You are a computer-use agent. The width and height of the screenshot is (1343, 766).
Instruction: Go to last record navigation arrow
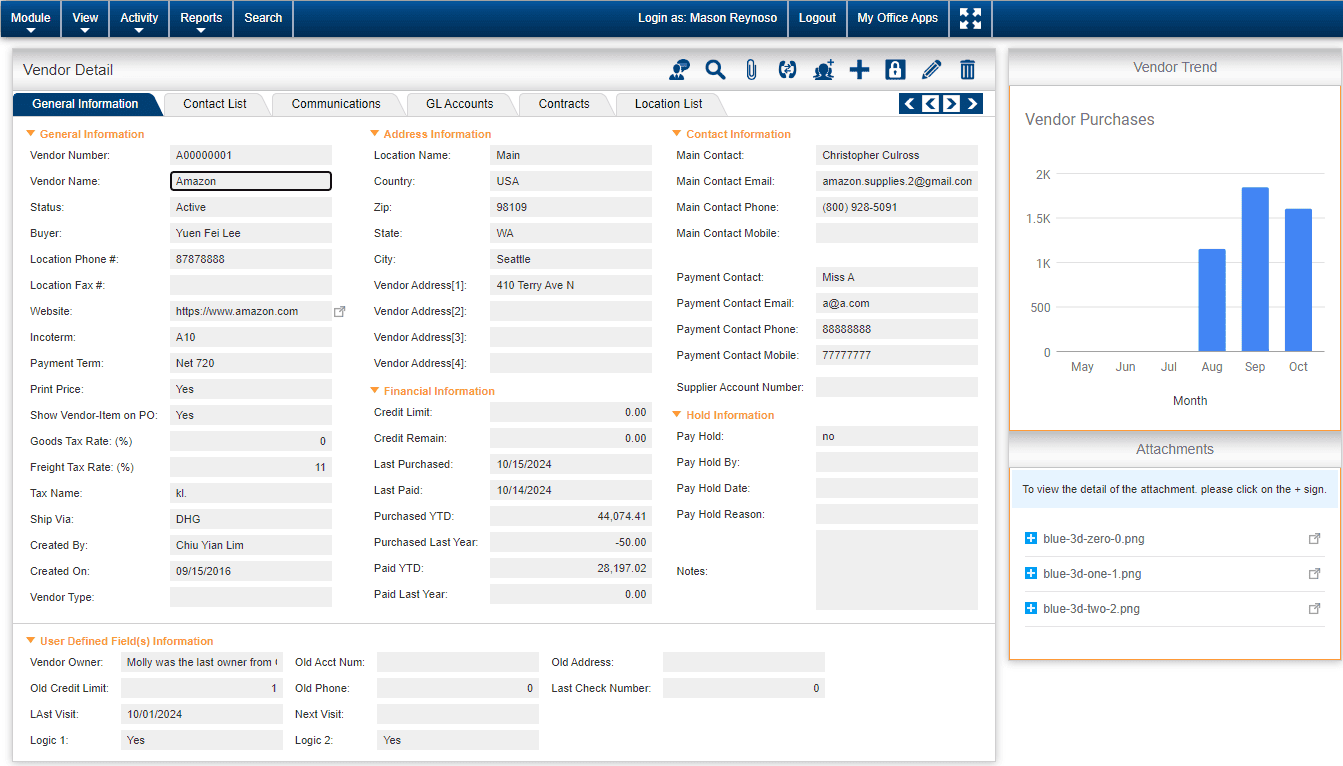[972, 103]
